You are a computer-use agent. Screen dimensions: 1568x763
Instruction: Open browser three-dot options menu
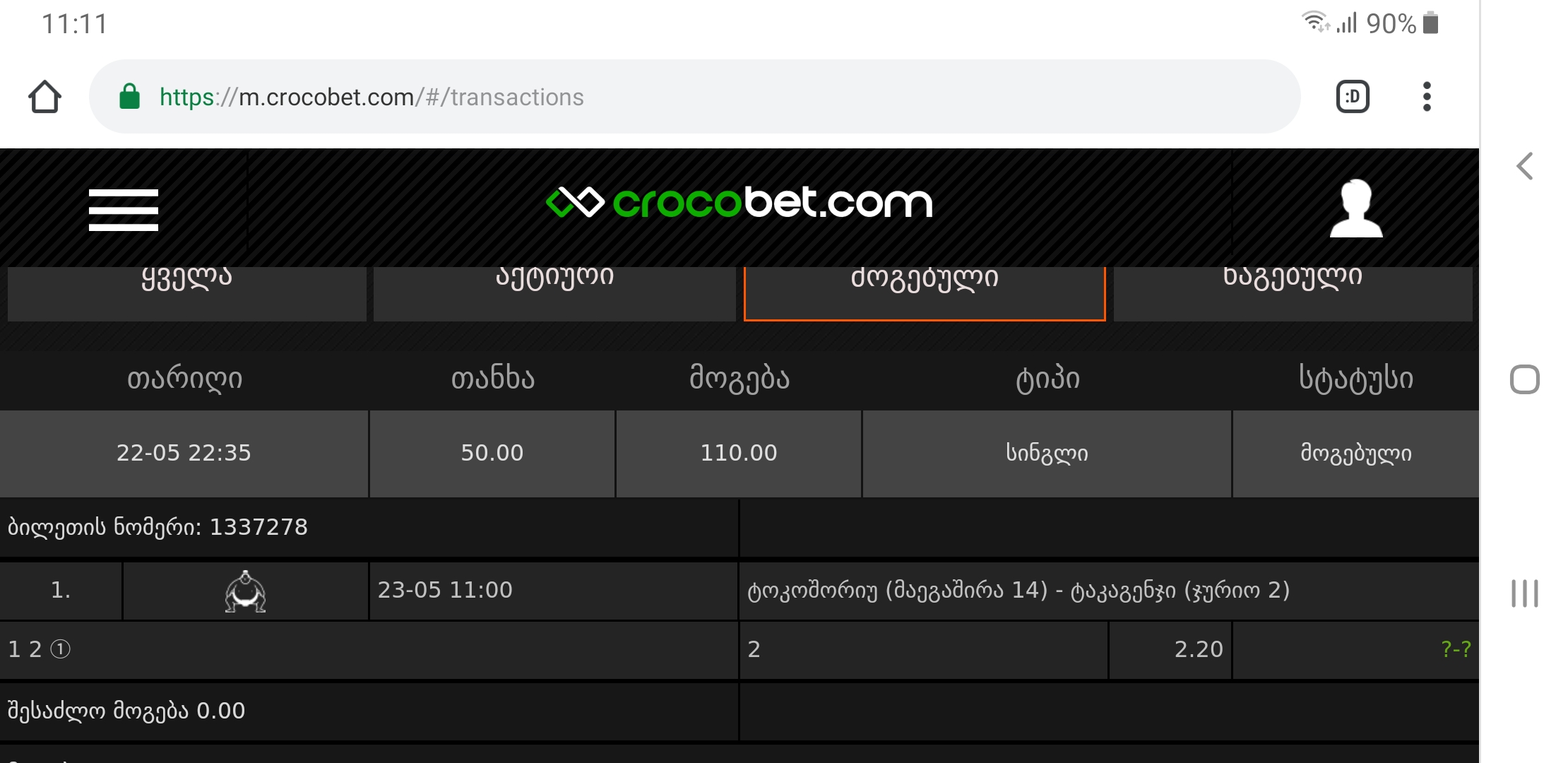[1427, 97]
